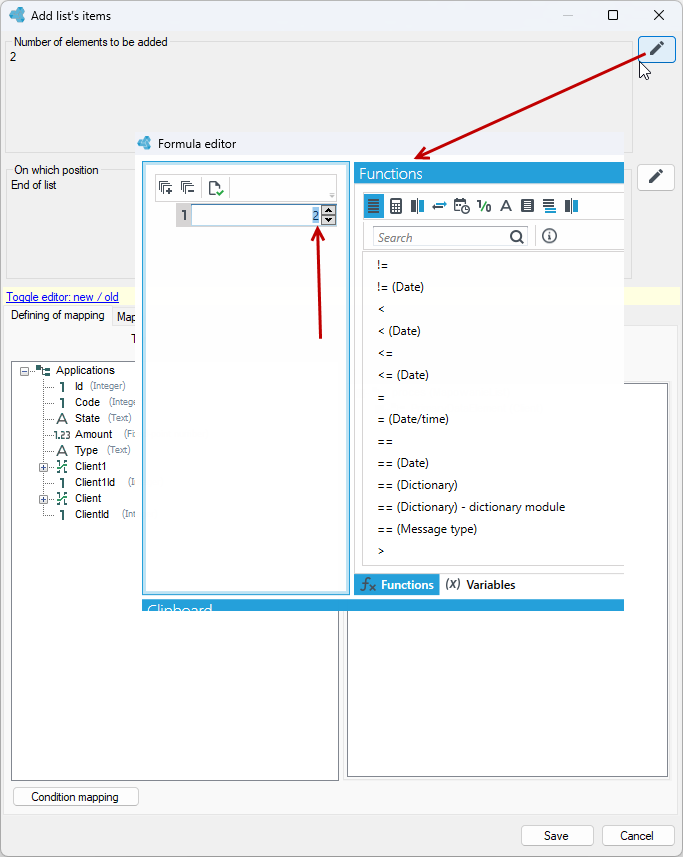Select the All functions list category icon
This screenshot has height=857, width=683.
(374, 206)
